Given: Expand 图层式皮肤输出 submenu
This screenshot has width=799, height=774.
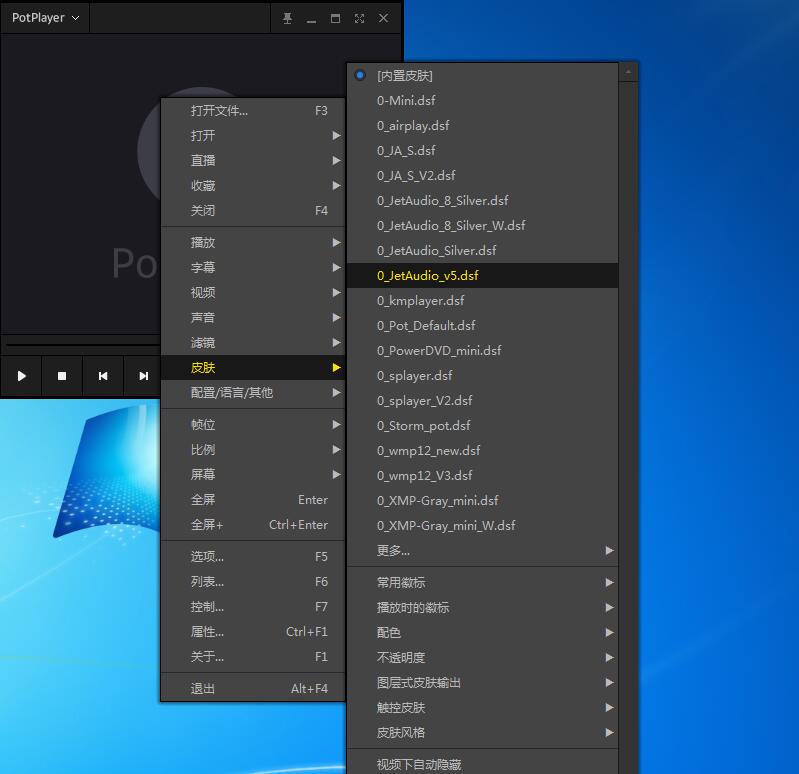Looking at the screenshot, I should (x=482, y=682).
